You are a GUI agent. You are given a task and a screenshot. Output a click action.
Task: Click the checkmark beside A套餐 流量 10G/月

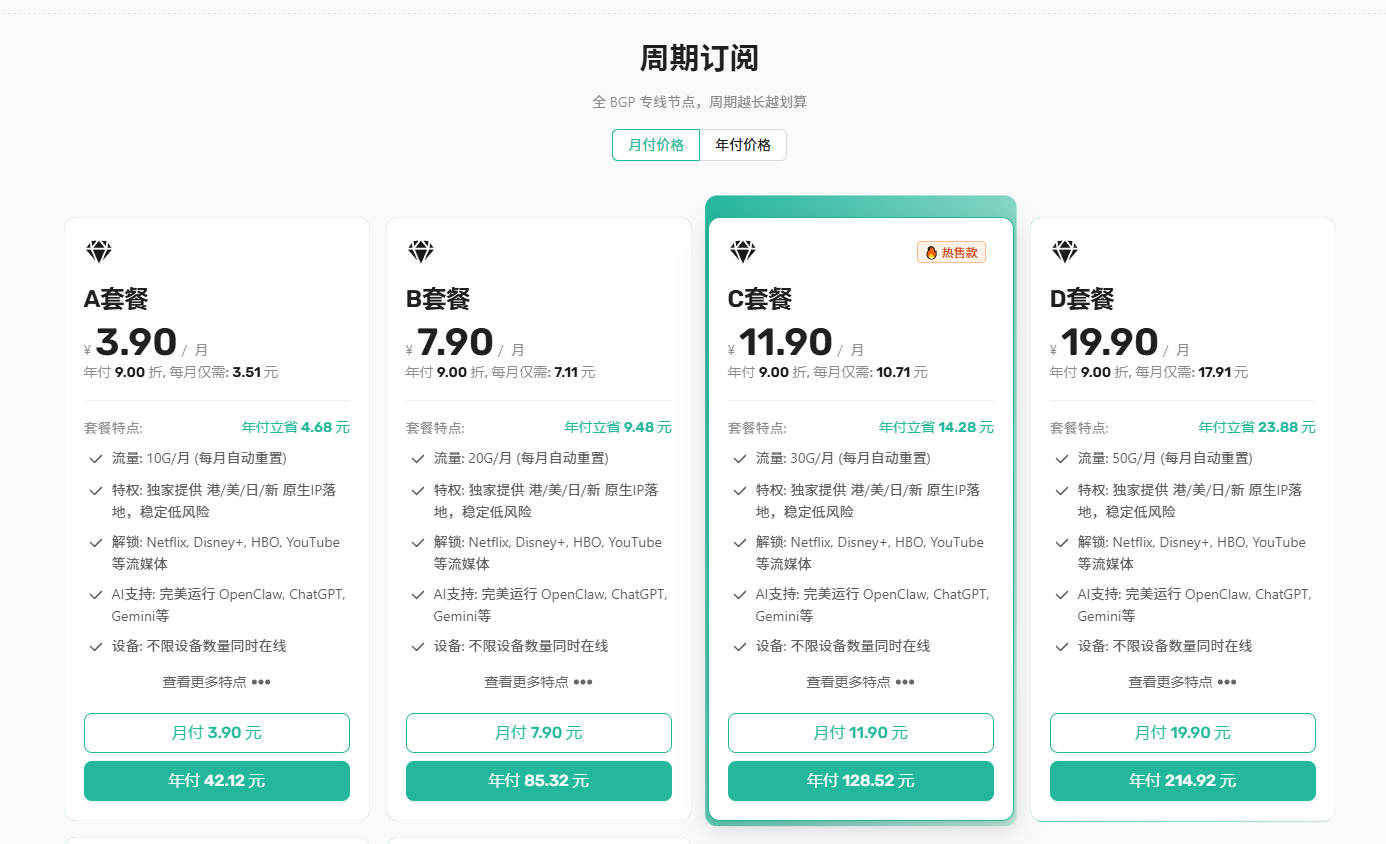(96, 459)
